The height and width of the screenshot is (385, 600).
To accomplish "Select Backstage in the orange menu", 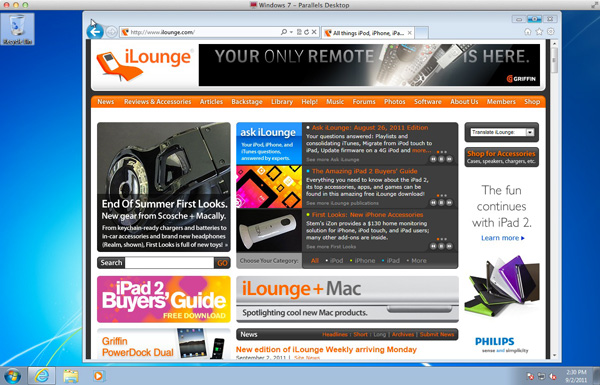I will pos(247,102).
